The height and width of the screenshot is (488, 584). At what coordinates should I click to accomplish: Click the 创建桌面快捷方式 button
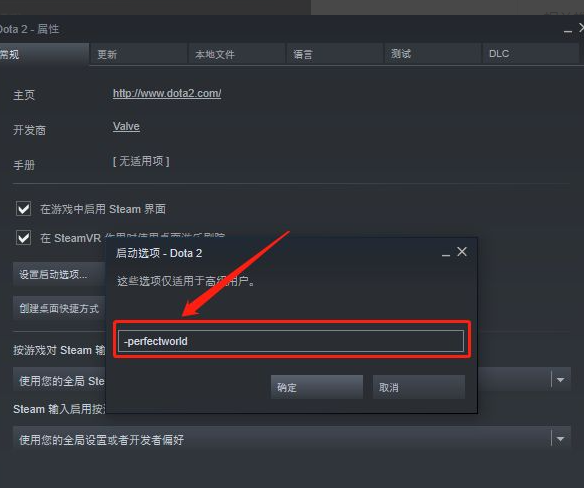60,308
